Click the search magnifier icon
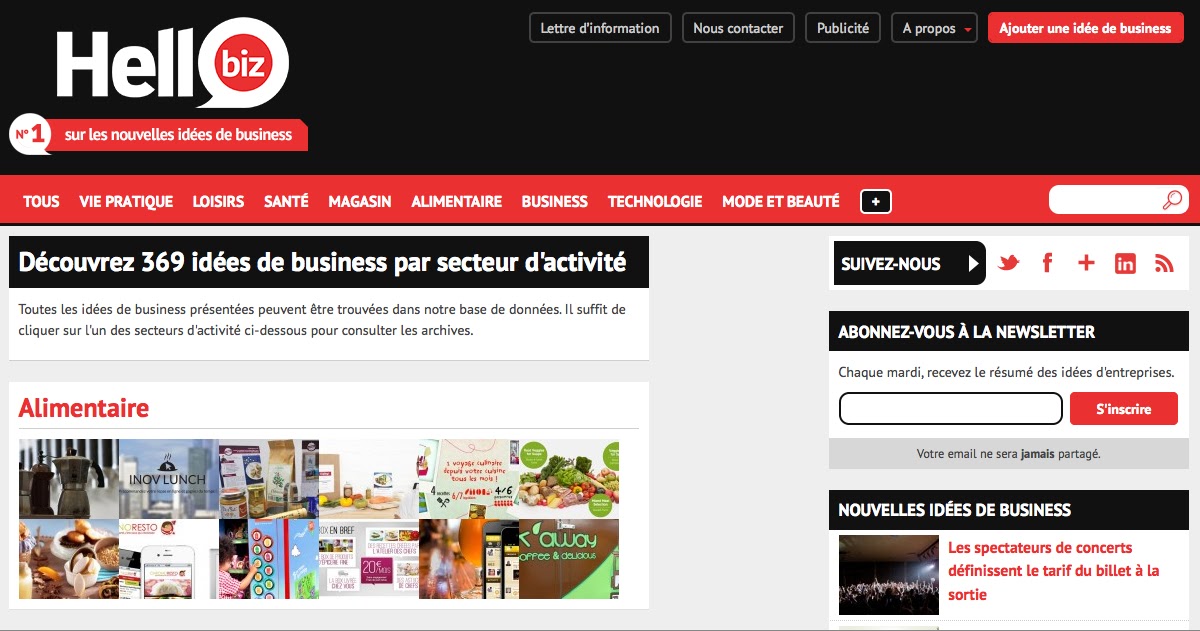Viewport: 1200px width, 631px height. (1172, 200)
